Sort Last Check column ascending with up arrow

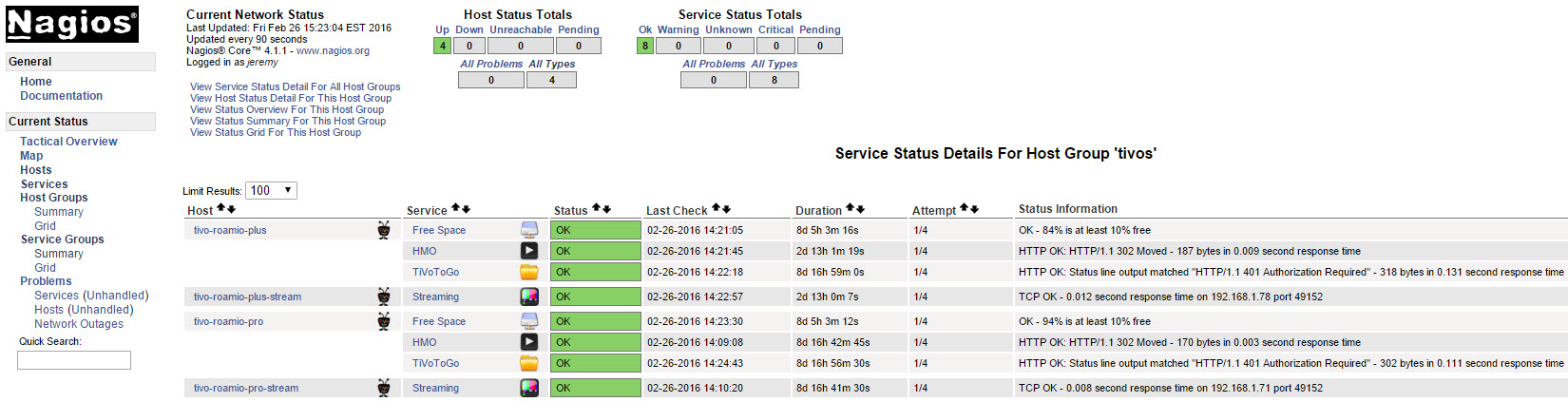(x=716, y=208)
